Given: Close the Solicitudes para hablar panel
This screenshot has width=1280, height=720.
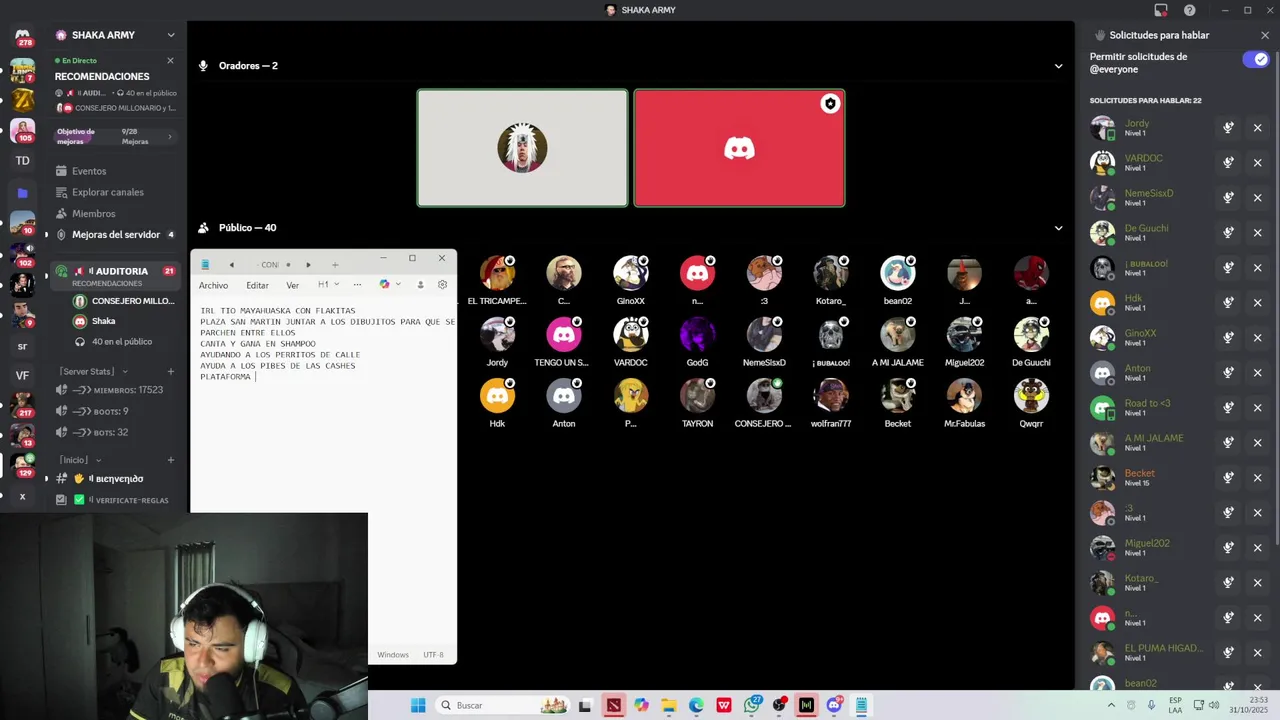Looking at the screenshot, I should point(1265,35).
